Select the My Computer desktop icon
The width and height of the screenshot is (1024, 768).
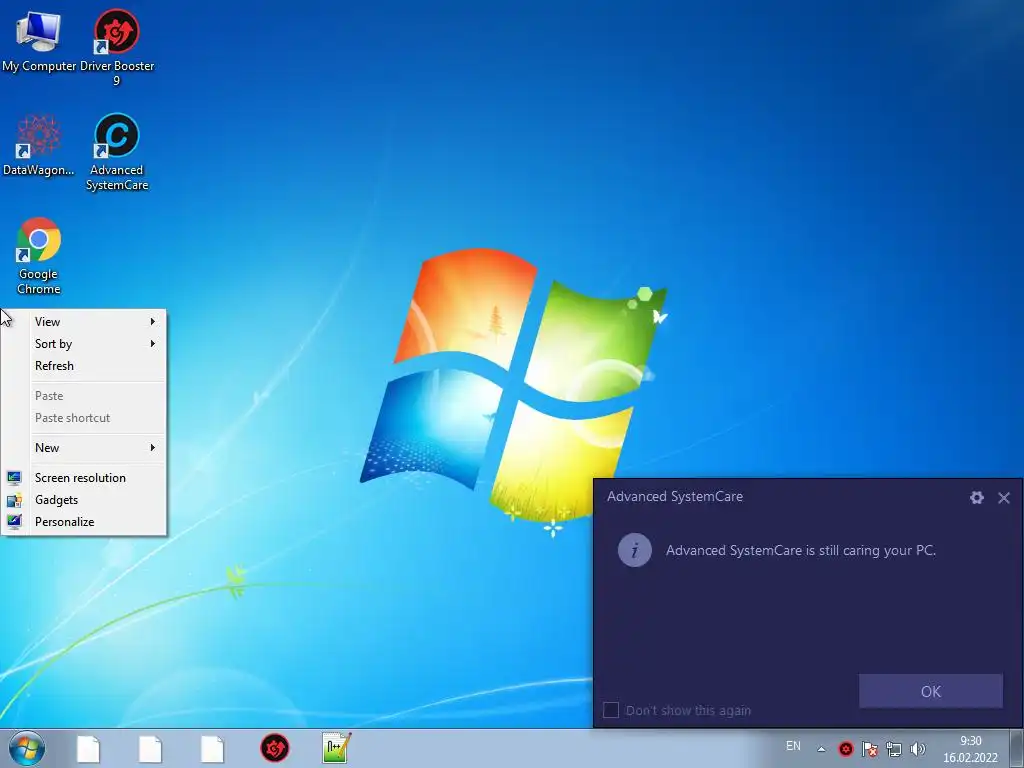point(39,40)
